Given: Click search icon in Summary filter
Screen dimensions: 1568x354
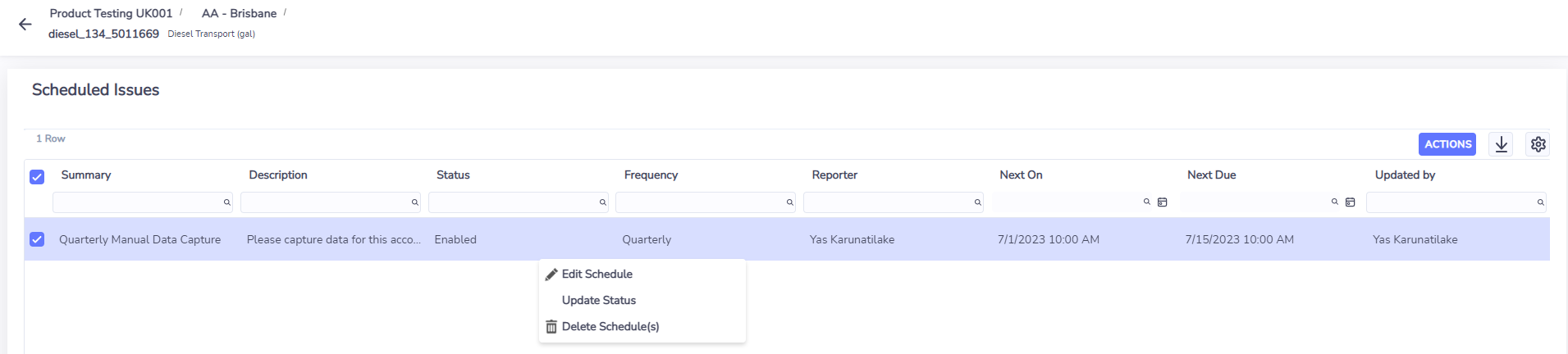Looking at the screenshot, I should [x=227, y=202].
